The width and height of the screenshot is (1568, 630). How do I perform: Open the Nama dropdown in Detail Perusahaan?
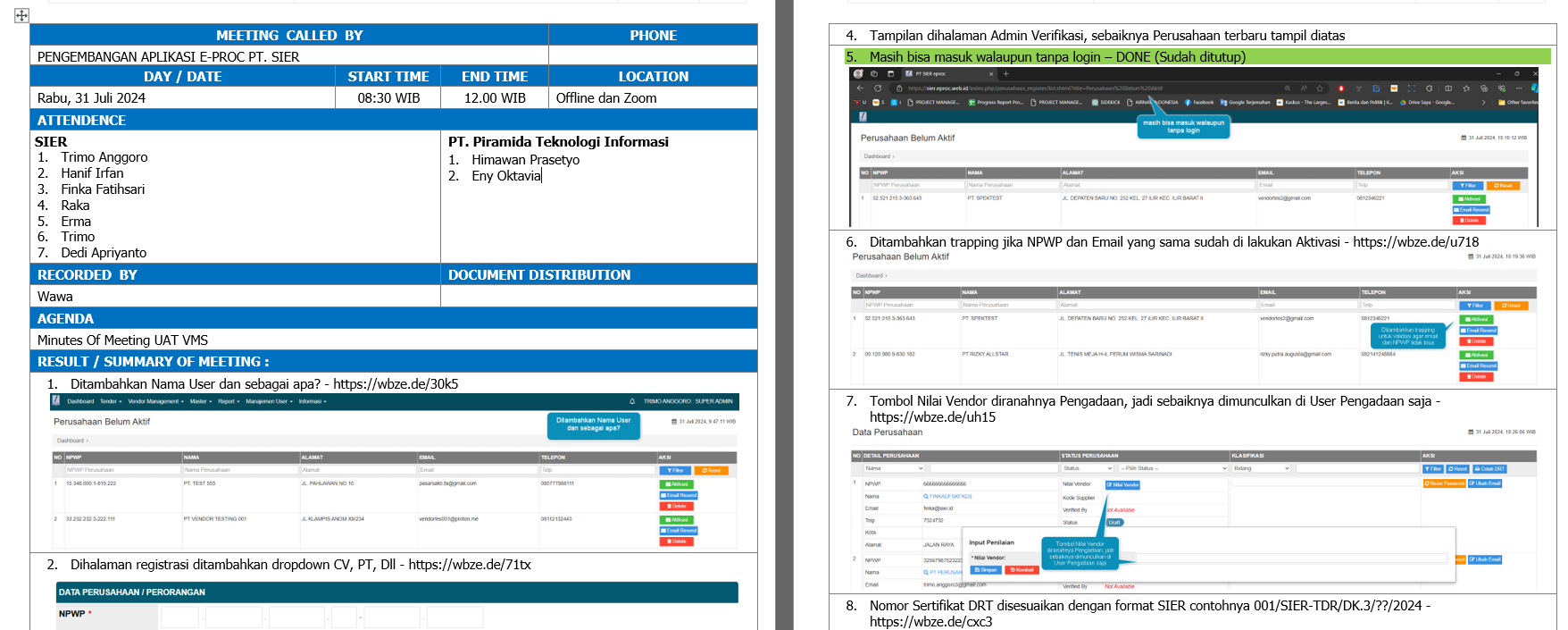(x=894, y=468)
